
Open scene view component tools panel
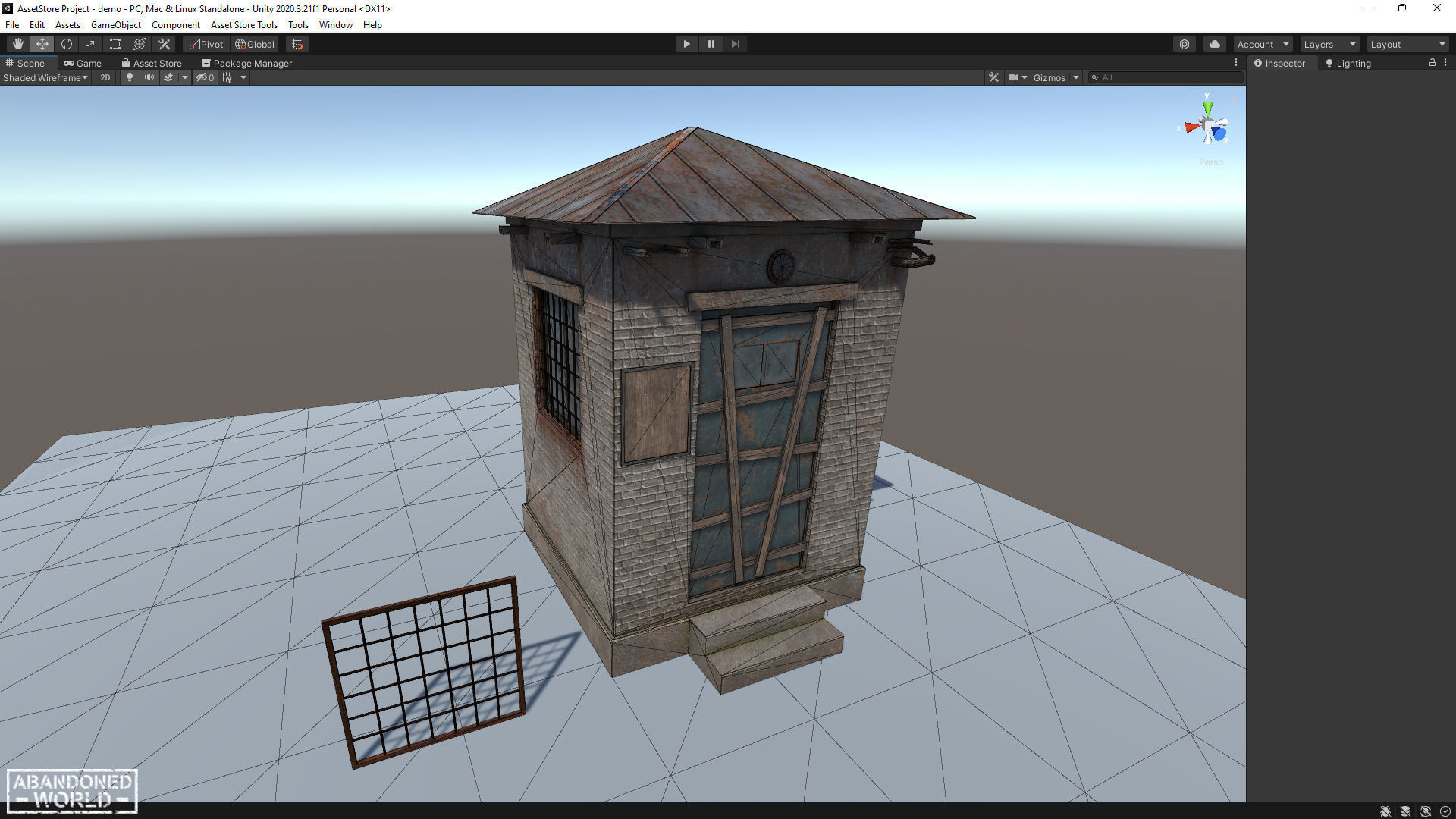993,77
